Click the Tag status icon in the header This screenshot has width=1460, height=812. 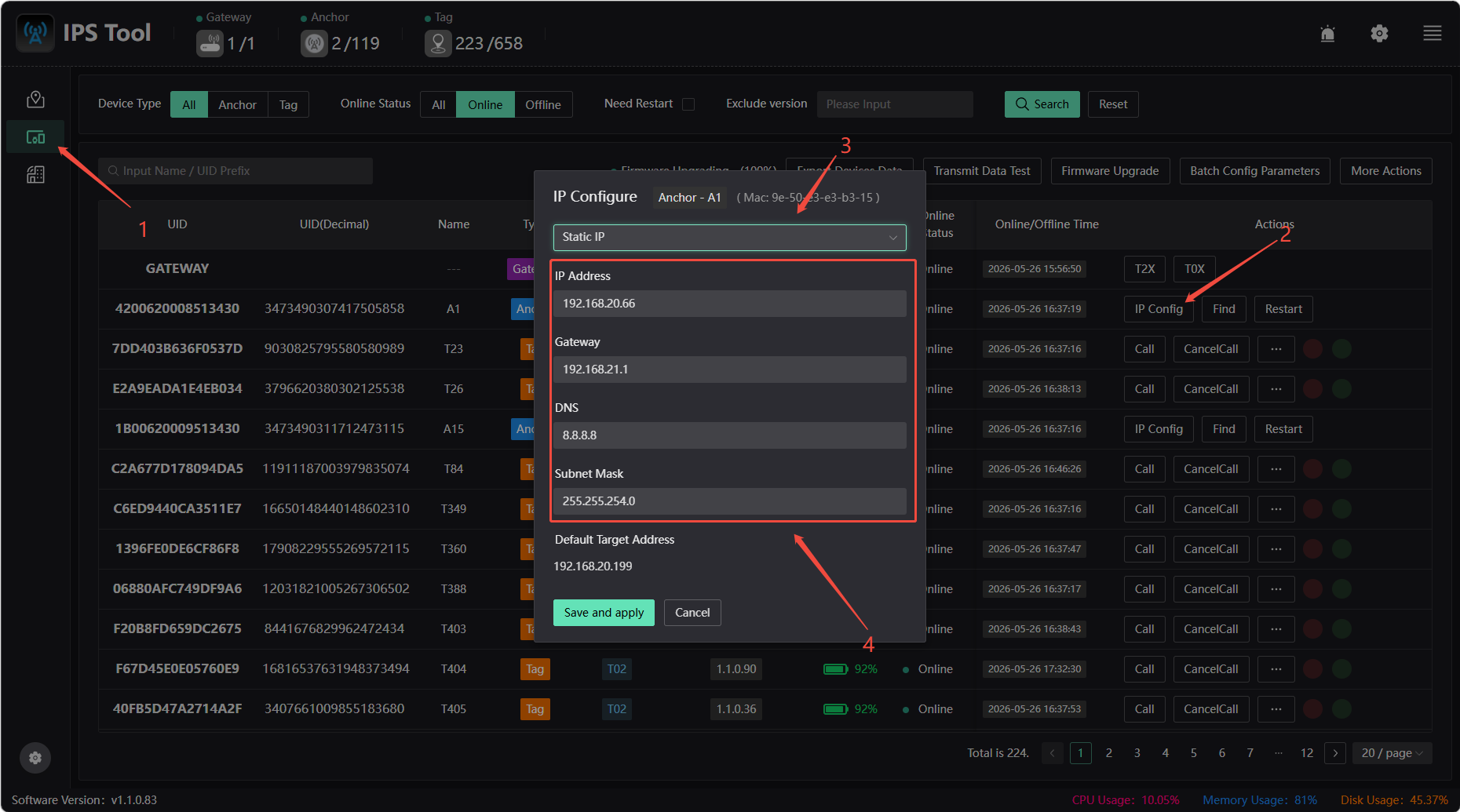click(438, 43)
